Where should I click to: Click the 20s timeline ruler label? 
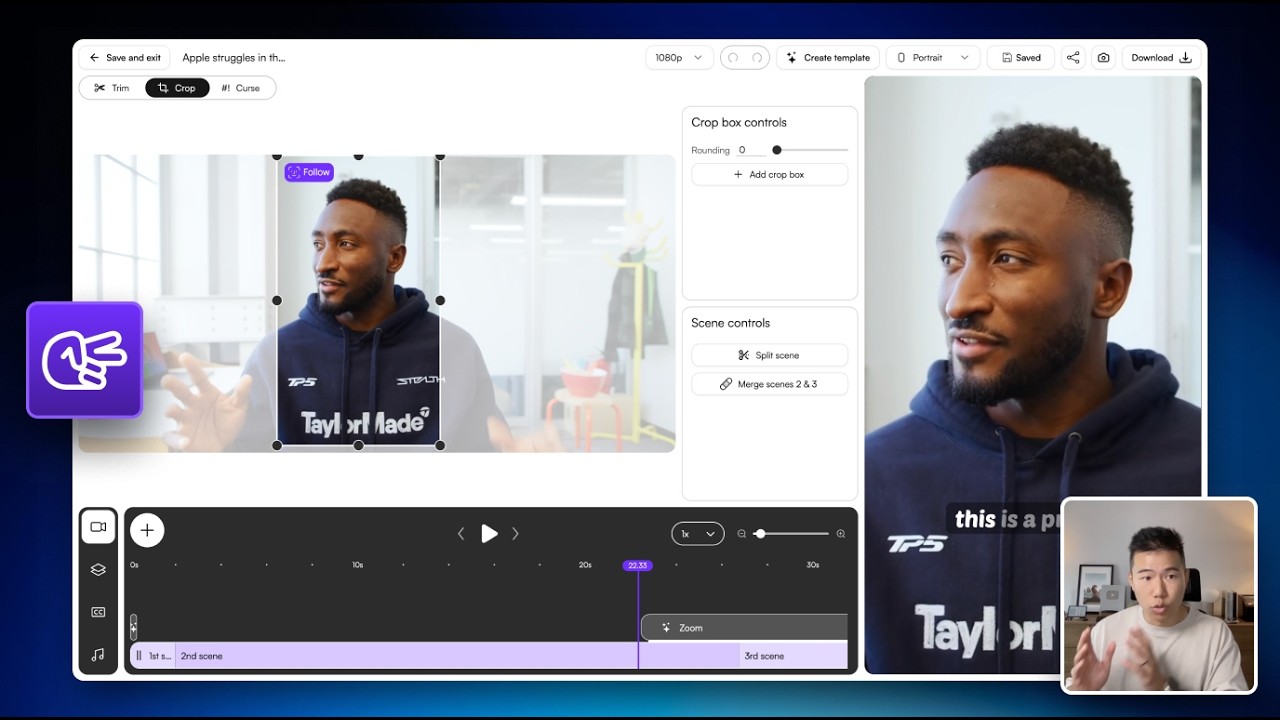[585, 565]
